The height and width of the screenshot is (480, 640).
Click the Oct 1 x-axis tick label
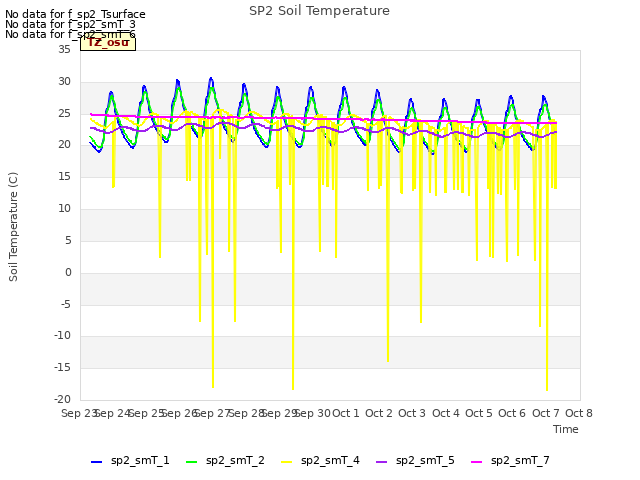tap(346, 413)
